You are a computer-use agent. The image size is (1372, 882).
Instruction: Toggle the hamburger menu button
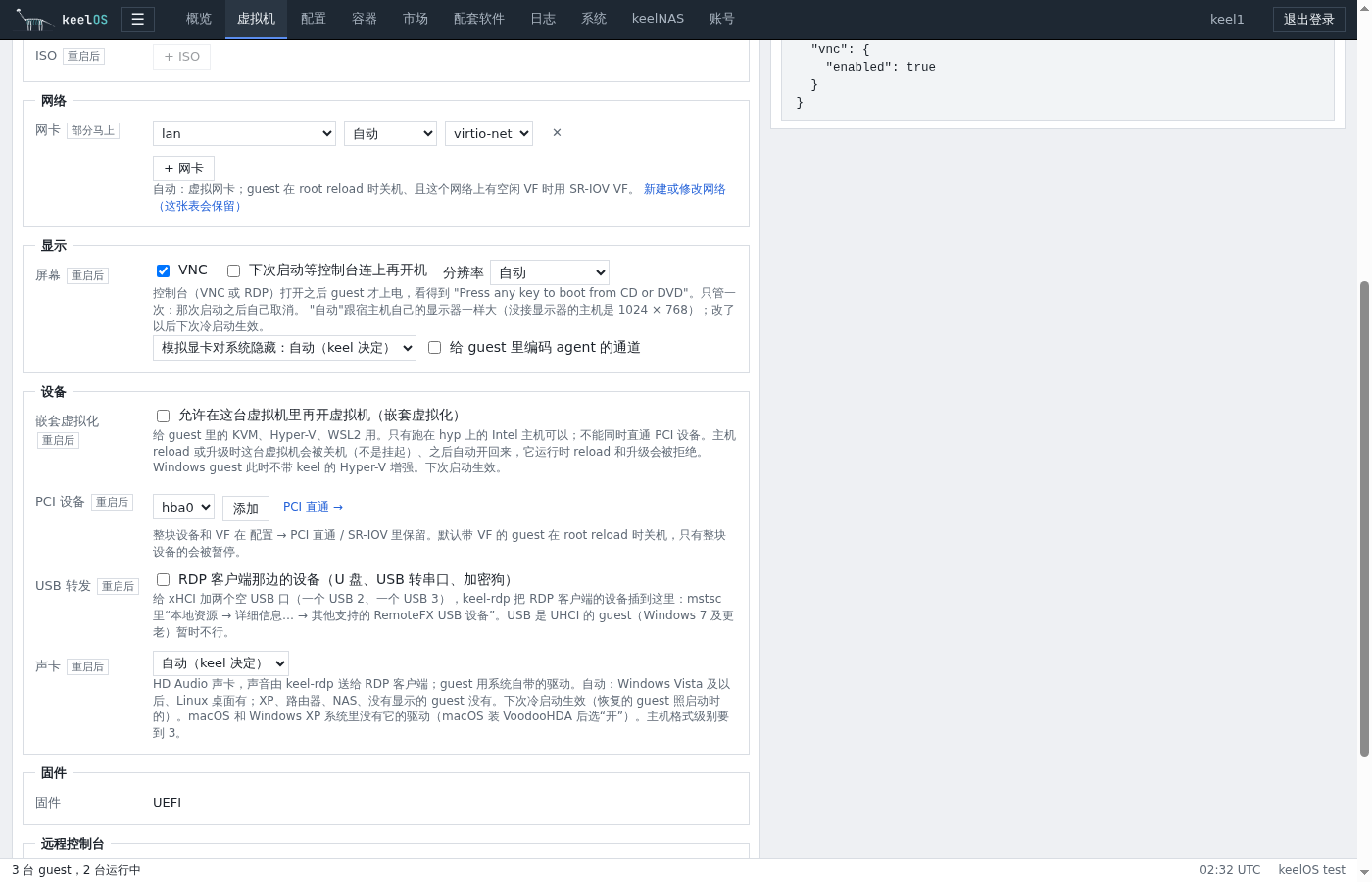coord(137,19)
